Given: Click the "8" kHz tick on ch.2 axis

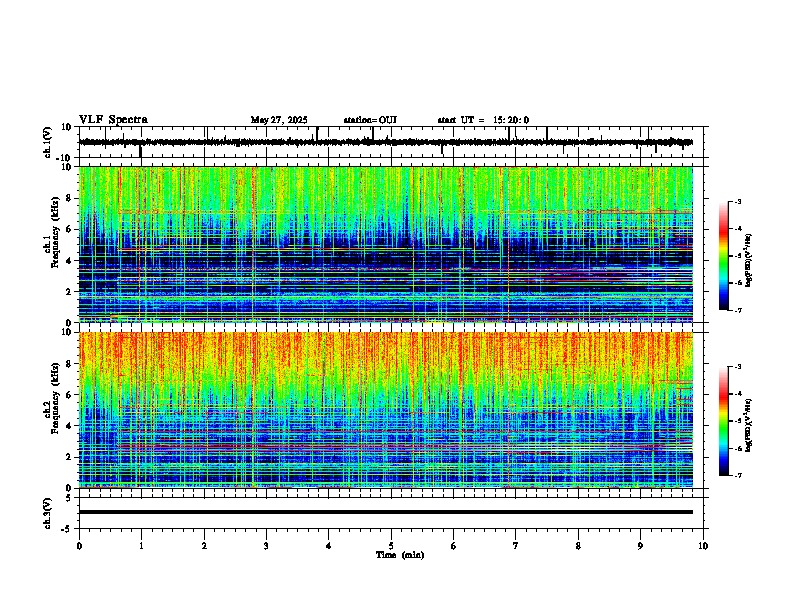Looking at the screenshot, I should point(70,364).
